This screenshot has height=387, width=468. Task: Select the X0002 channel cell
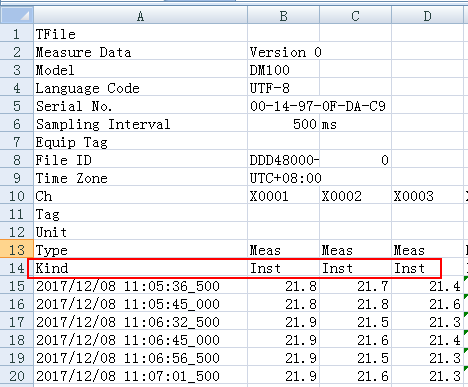click(x=355, y=196)
